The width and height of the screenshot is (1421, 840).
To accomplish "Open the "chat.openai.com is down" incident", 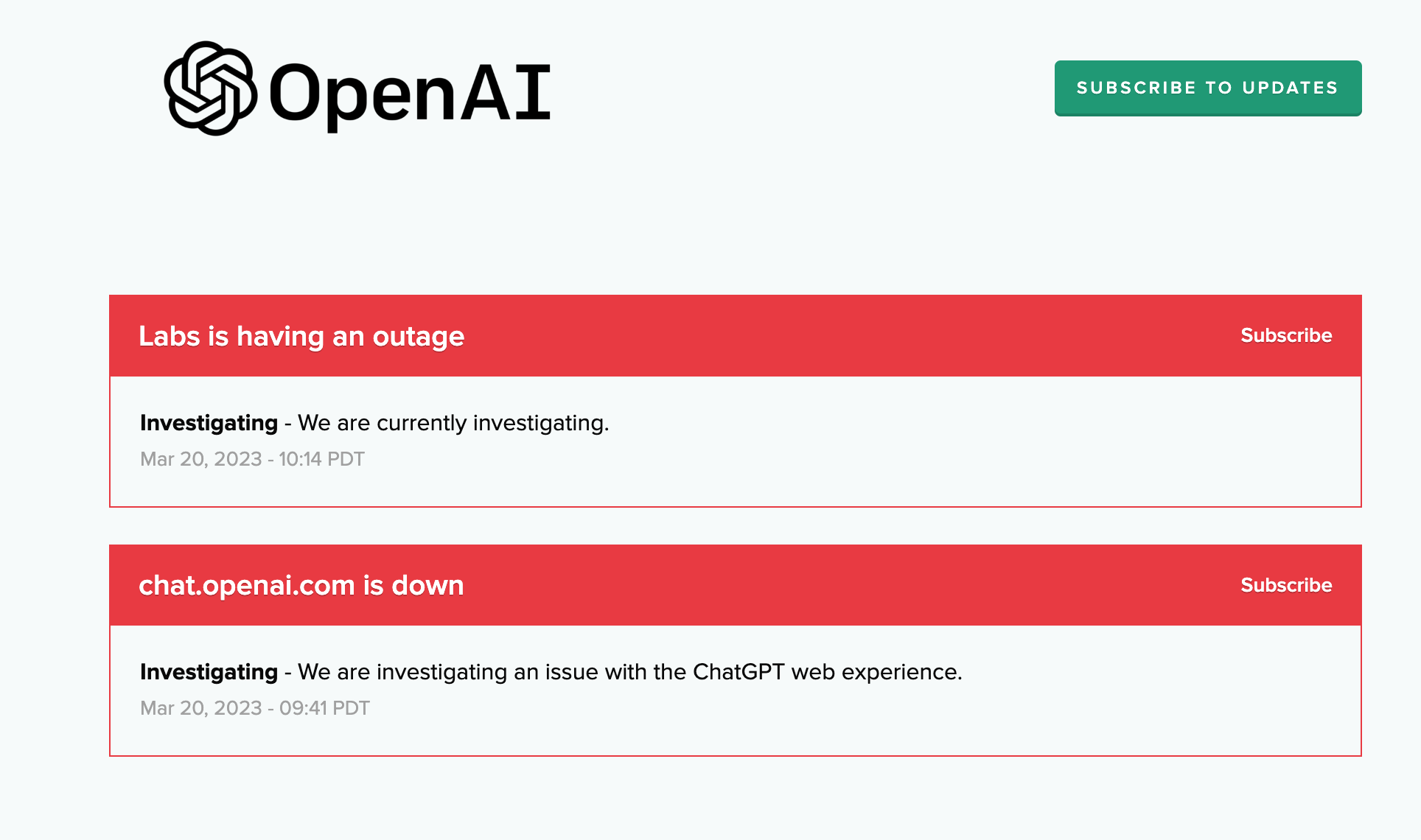I will pyautogui.click(x=301, y=584).
